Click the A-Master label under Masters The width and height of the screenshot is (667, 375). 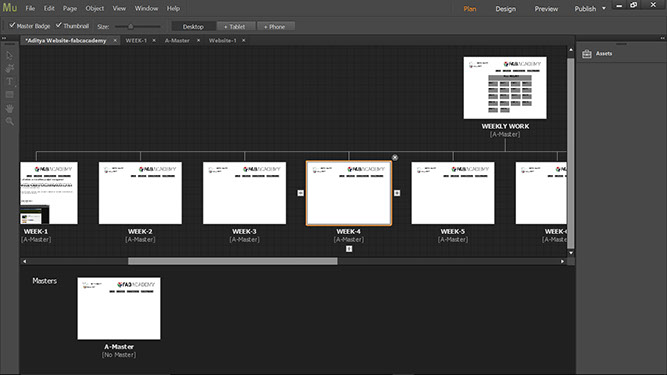119,347
